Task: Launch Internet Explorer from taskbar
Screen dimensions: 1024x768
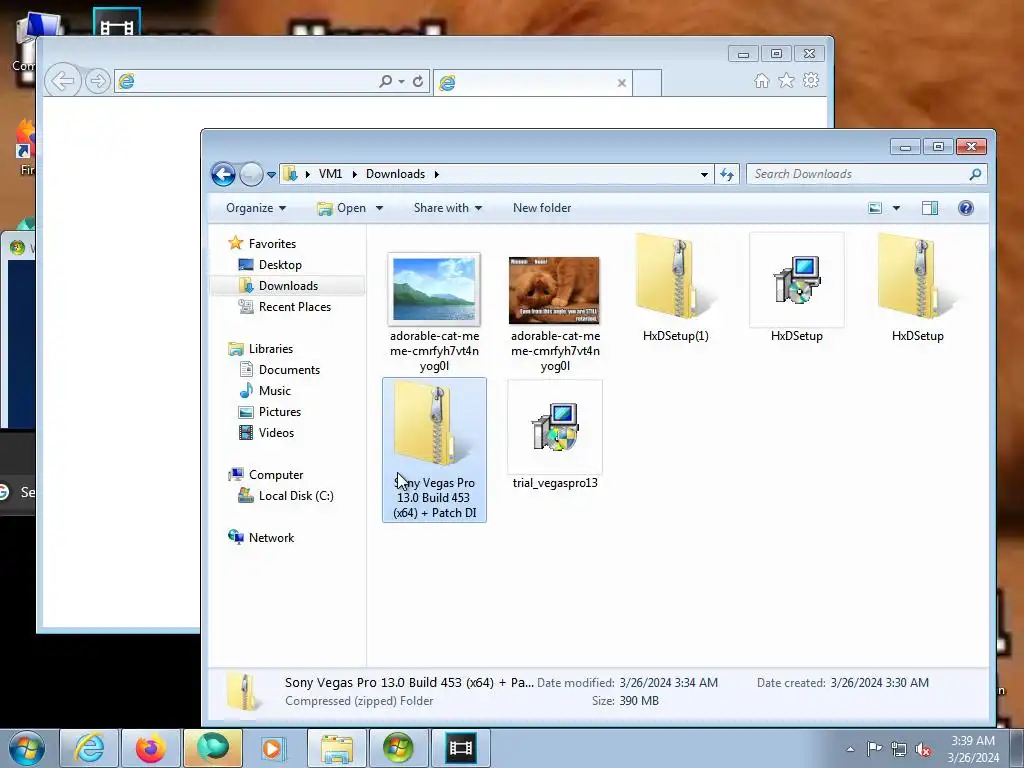Action: point(89,748)
